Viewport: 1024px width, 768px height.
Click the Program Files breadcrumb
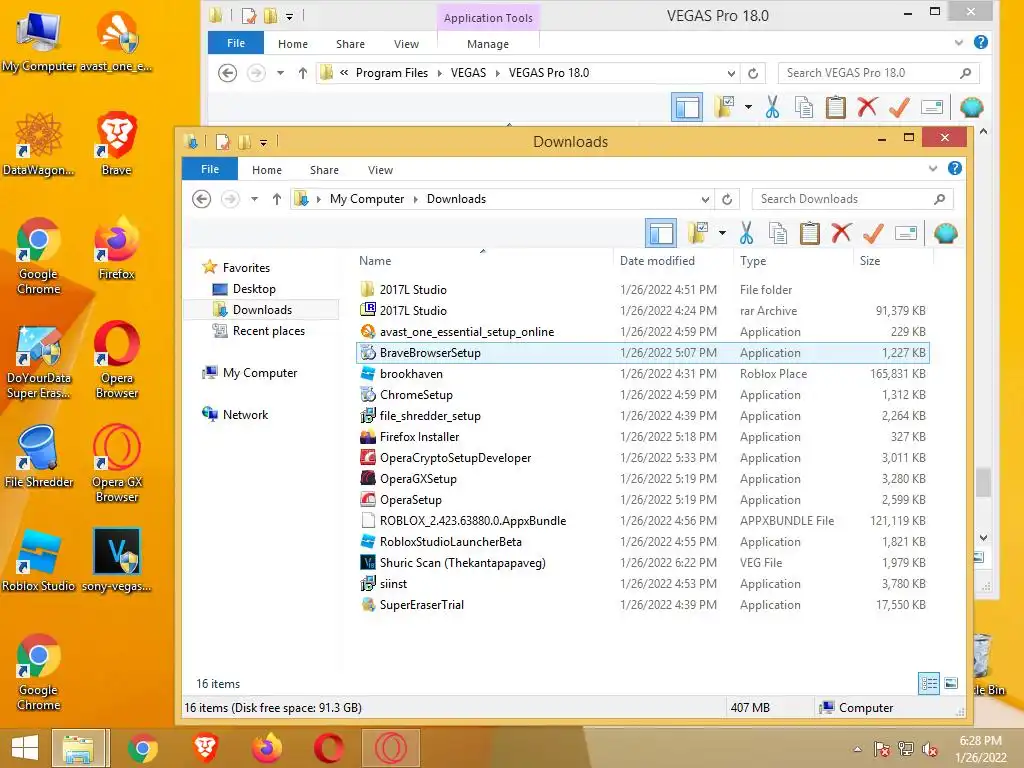pos(392,72)
